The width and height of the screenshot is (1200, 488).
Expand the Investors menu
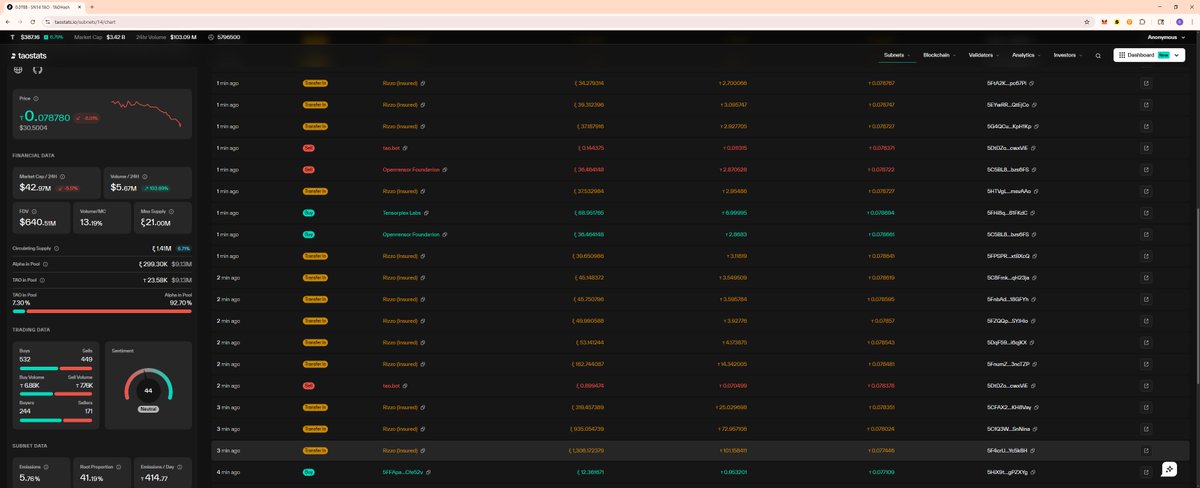pos(1068,55)
